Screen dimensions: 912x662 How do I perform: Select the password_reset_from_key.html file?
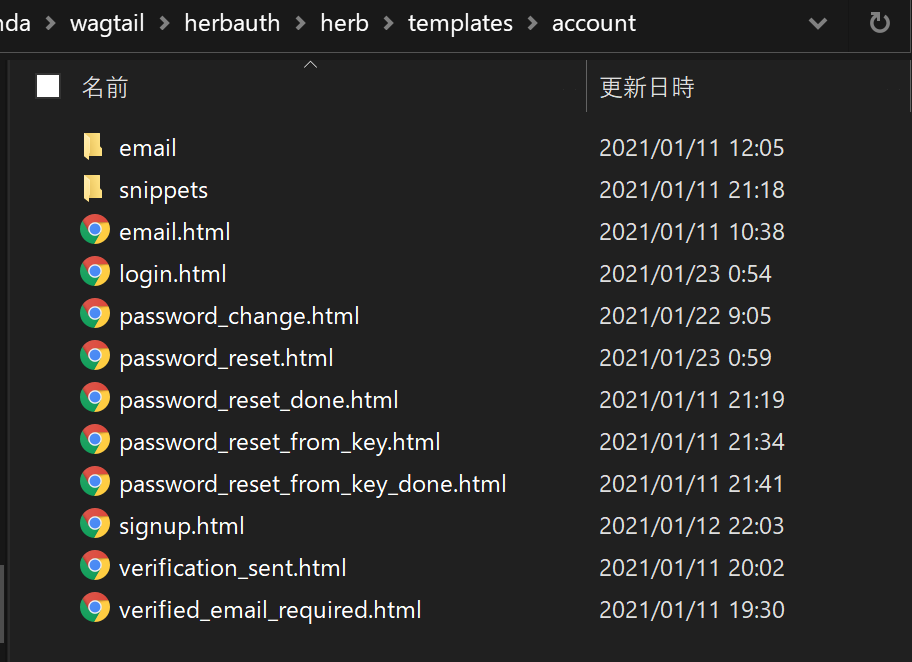(279, 441)
